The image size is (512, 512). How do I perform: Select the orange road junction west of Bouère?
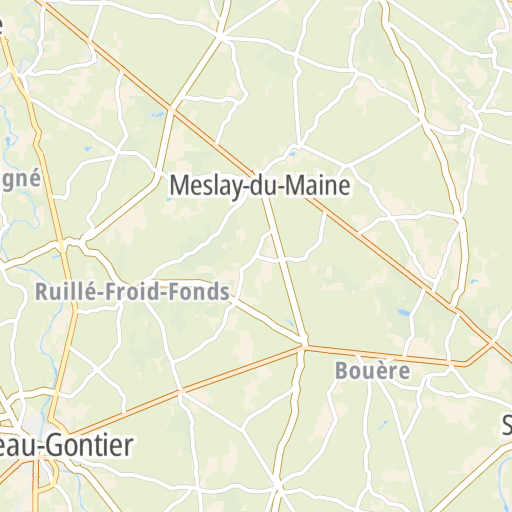(x=304, y=347)
